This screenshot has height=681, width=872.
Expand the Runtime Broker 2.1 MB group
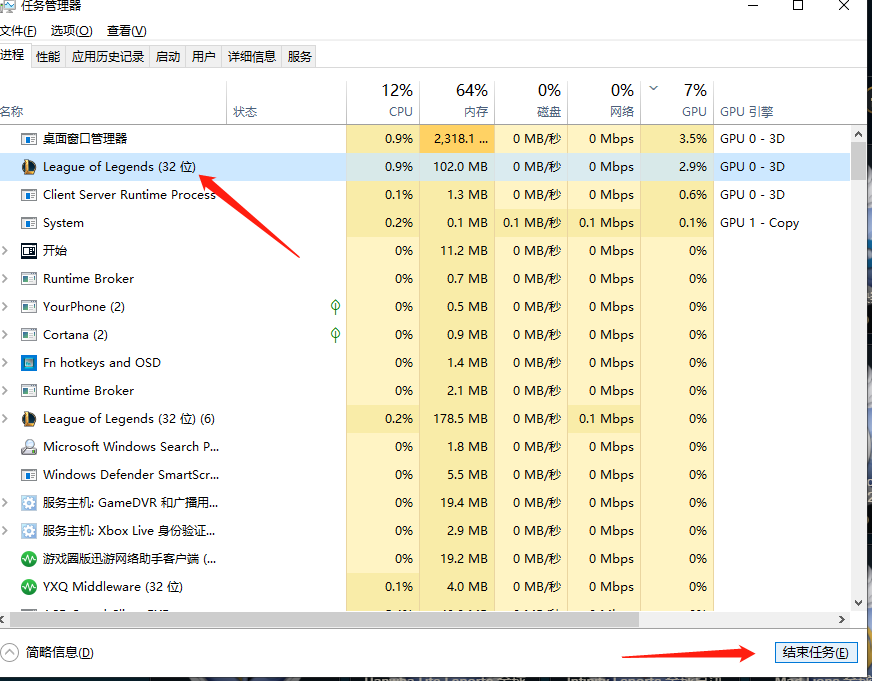[5, 391]
